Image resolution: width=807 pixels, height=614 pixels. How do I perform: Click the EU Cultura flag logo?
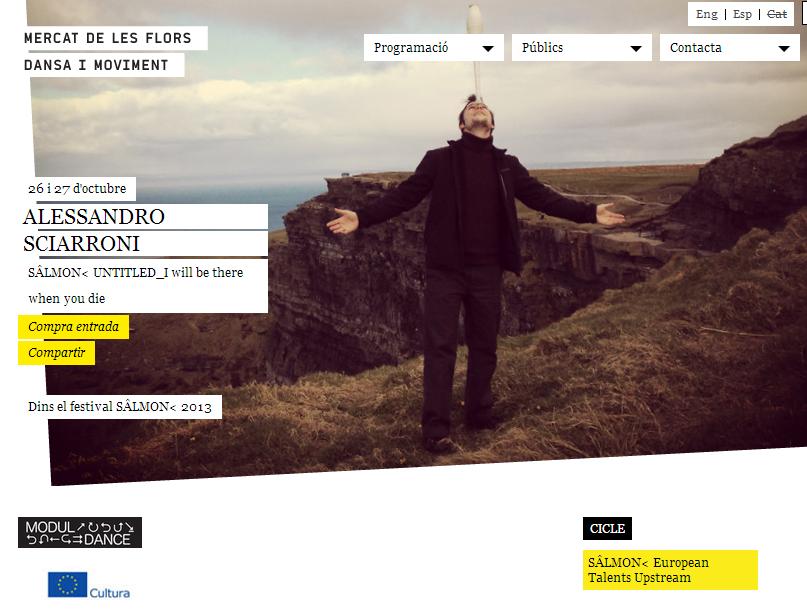pyautogui.click(x=89, y=585)
